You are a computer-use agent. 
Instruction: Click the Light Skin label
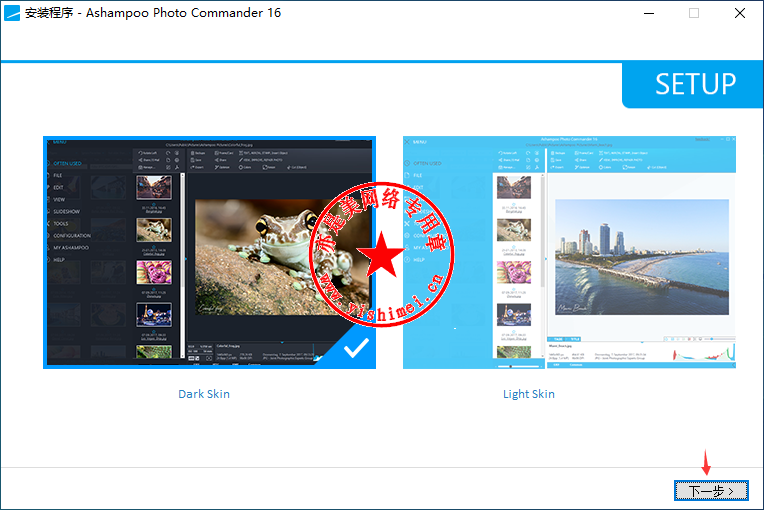point(529,394)
